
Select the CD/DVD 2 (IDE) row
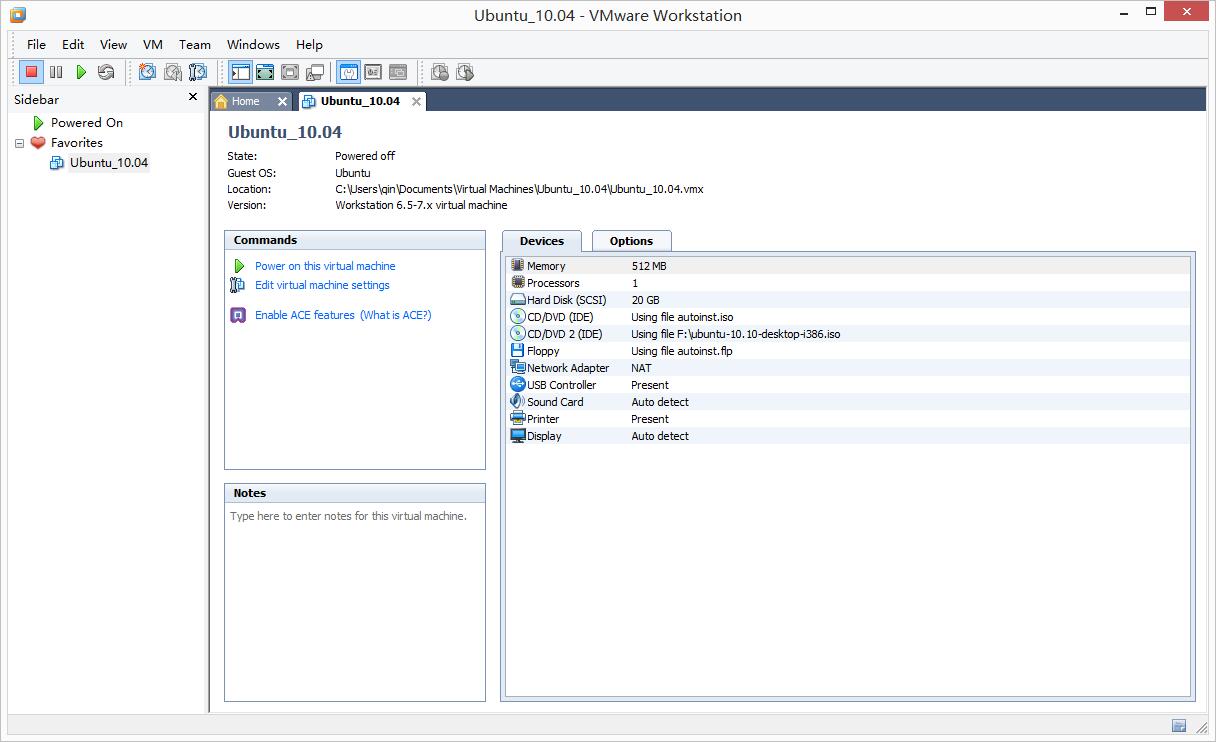[849, 334]
